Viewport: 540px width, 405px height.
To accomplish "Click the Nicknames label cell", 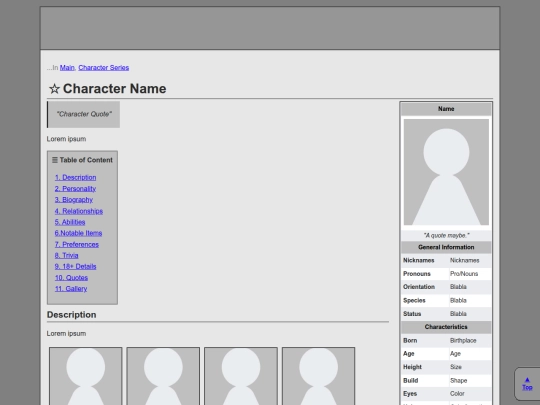I will click(424, 260).
